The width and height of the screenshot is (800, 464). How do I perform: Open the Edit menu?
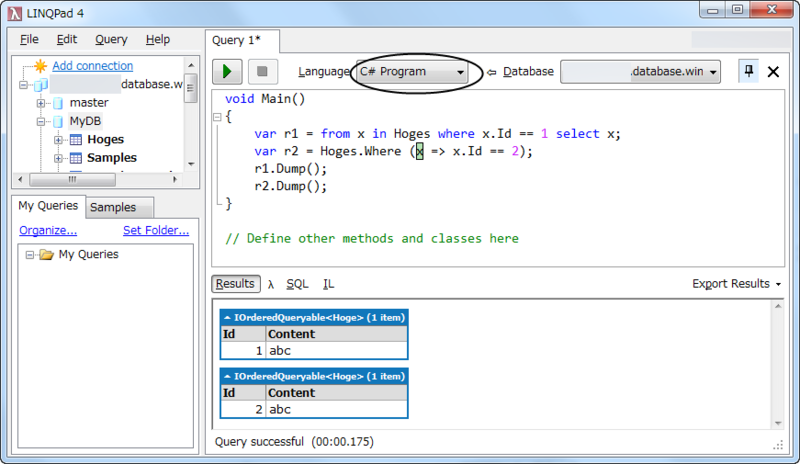coord(66,39)
